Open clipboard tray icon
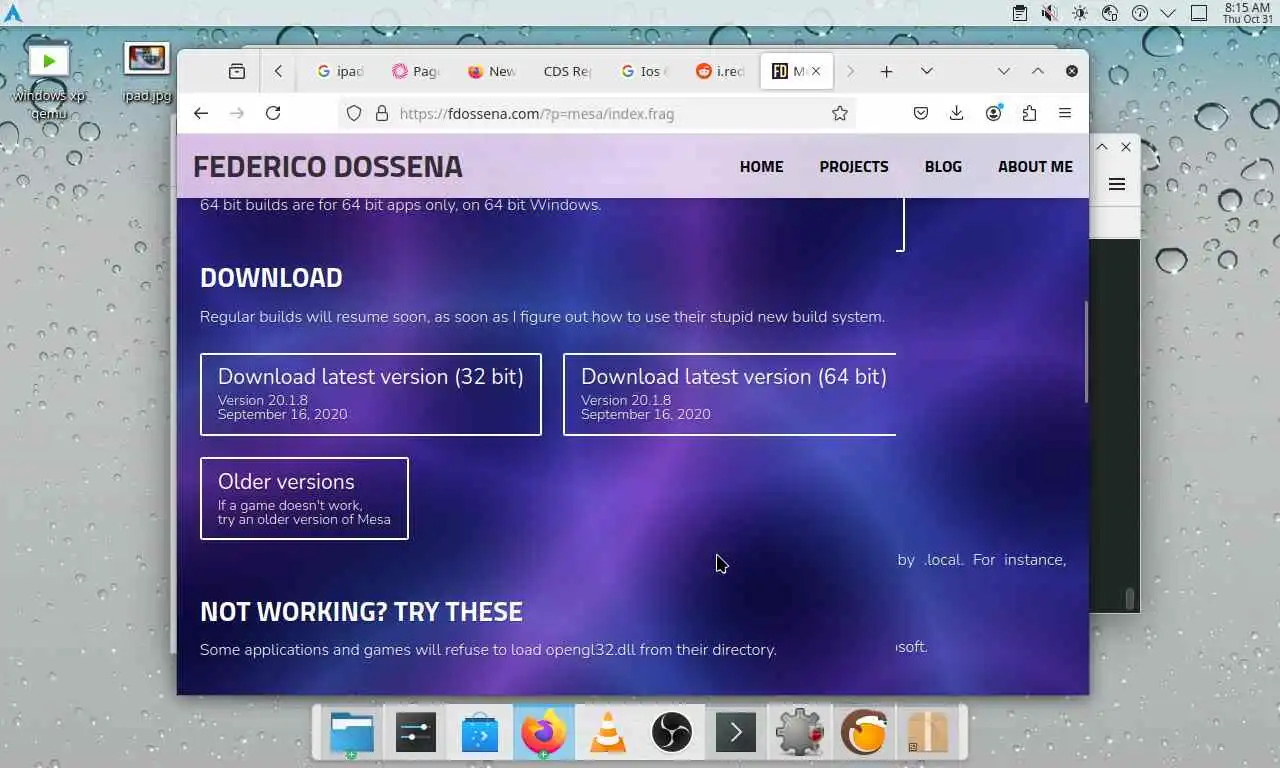1280x768 pixels. (1019, 13)
